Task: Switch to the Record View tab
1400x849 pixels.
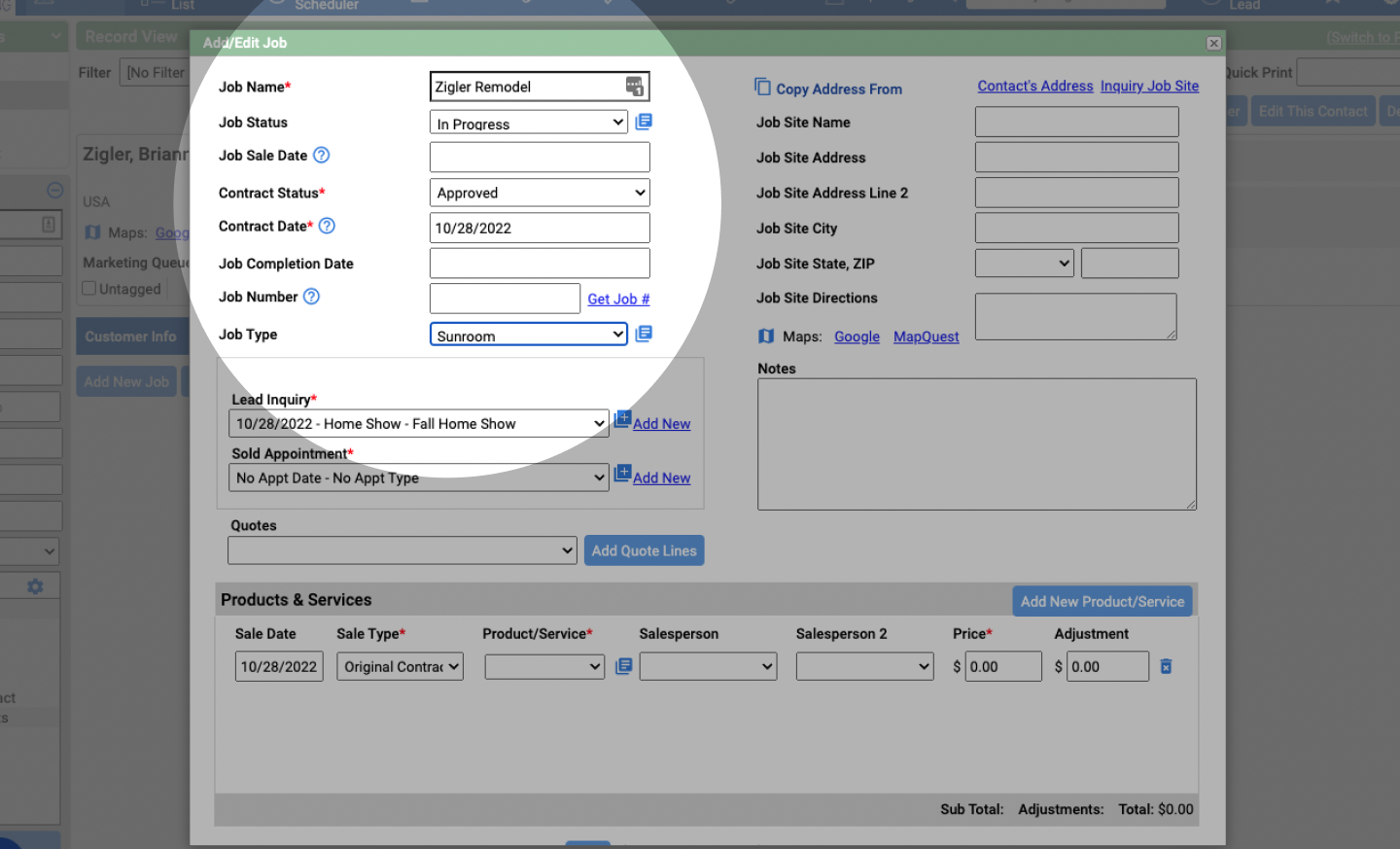Action: coord(130,37)
